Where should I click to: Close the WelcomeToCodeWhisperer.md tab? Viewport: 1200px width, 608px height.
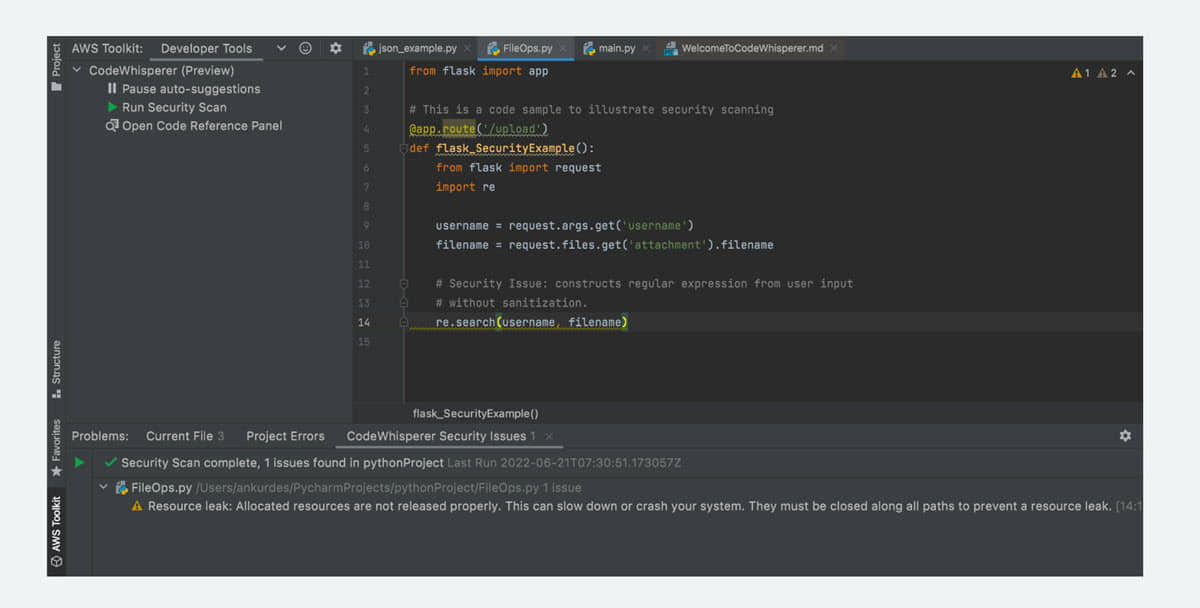click(833, 48)
